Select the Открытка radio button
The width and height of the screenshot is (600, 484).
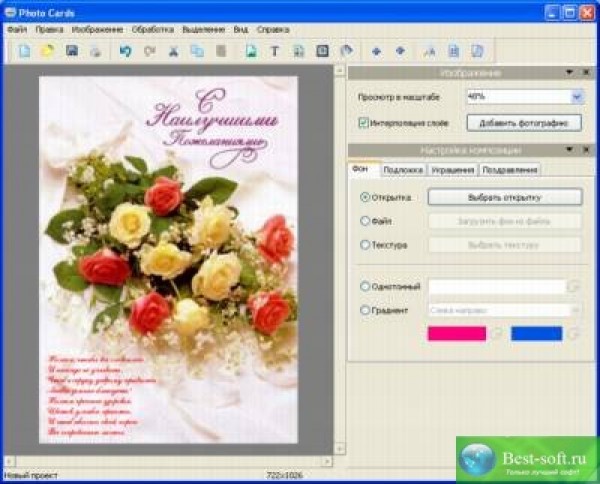[x=365, y=197]
